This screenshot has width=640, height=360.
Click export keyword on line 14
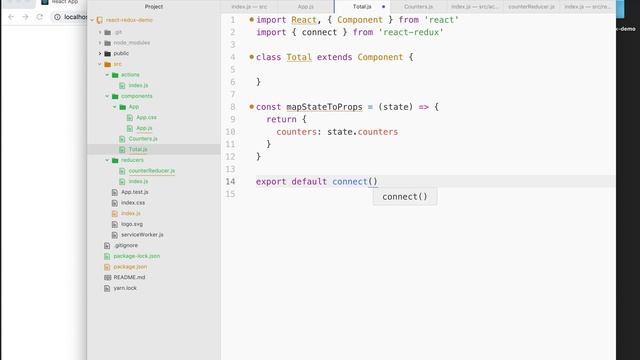click(271, 182)
